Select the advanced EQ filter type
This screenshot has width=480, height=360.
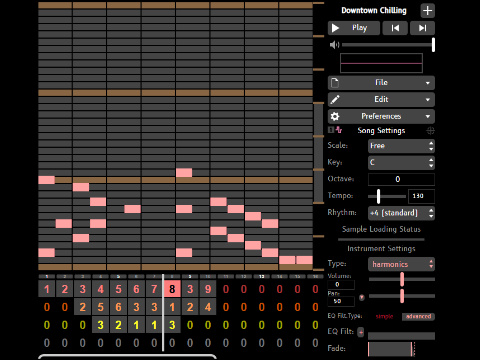[418, 316]
